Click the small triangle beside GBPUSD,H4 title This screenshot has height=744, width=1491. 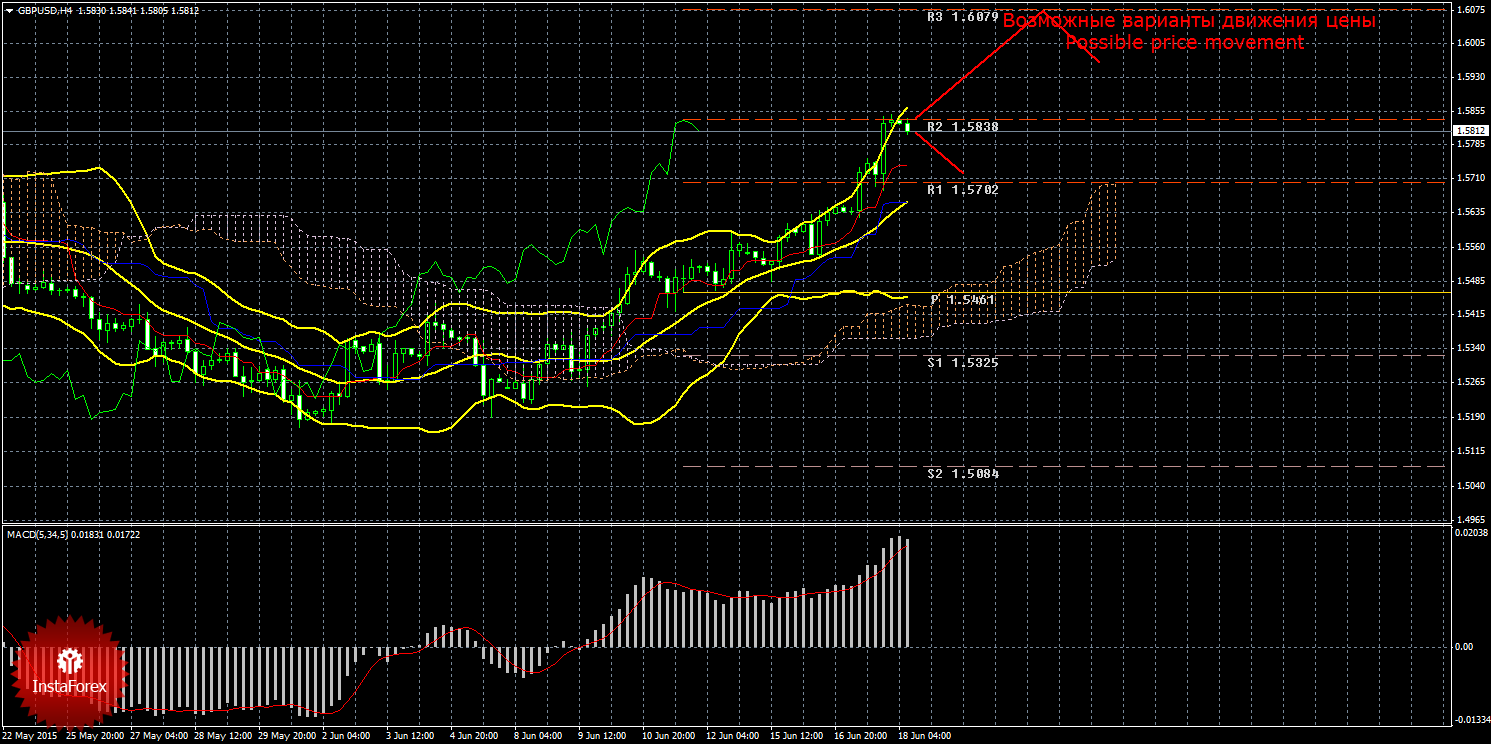pyautogui.click(x=10, y=10)
